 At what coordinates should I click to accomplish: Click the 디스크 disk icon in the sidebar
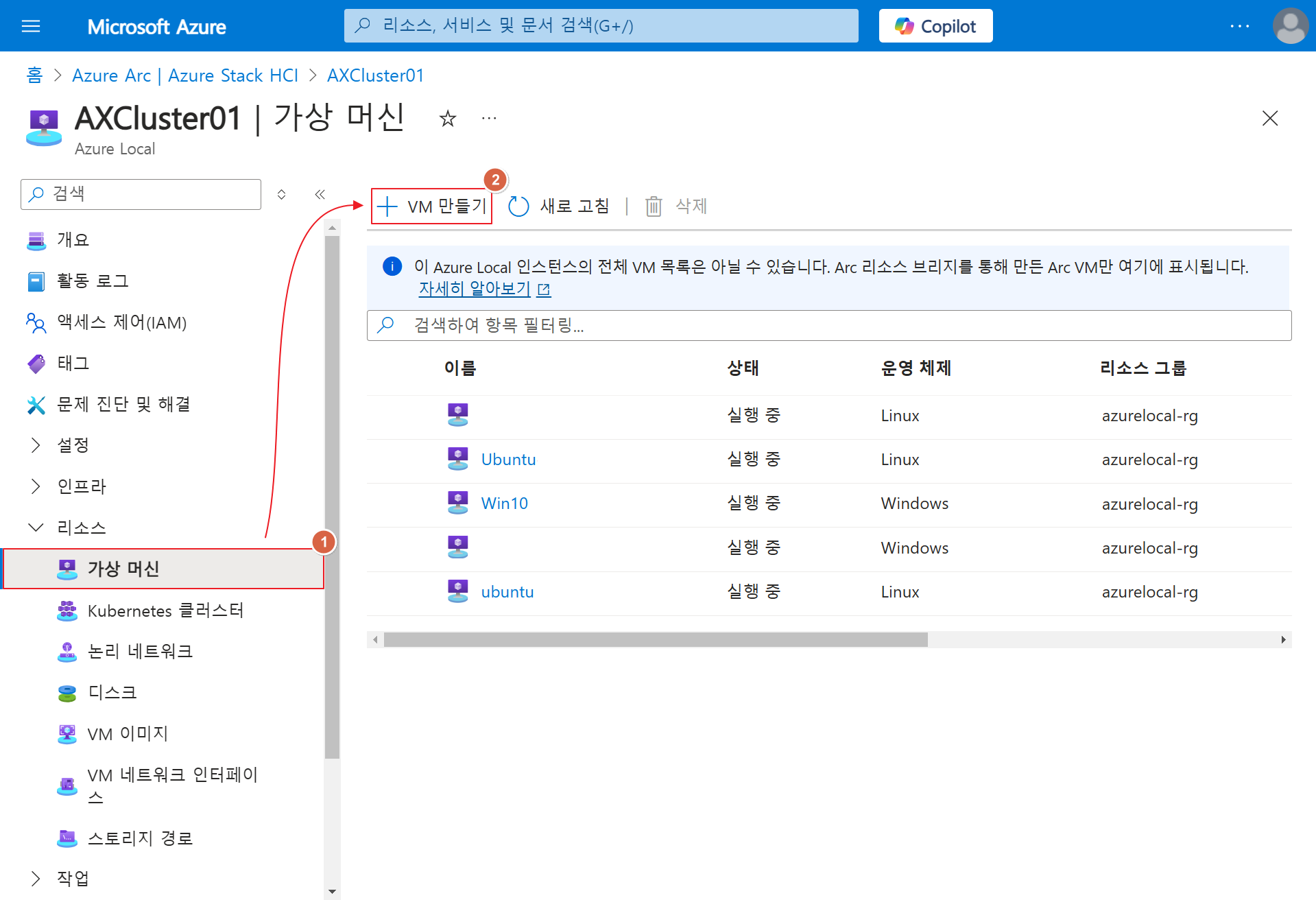67,694
